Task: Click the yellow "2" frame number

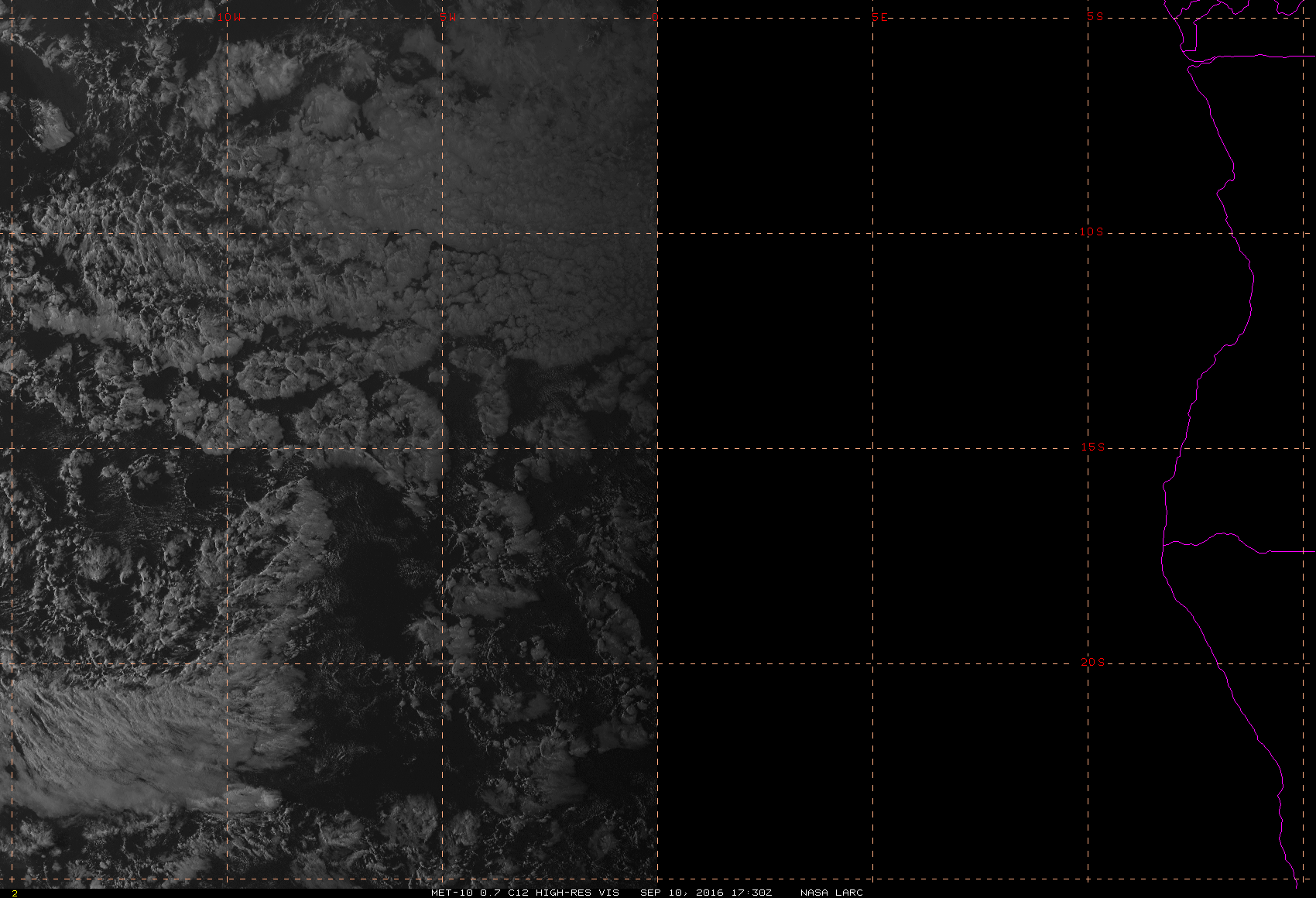Action: [x=14, y=893]
